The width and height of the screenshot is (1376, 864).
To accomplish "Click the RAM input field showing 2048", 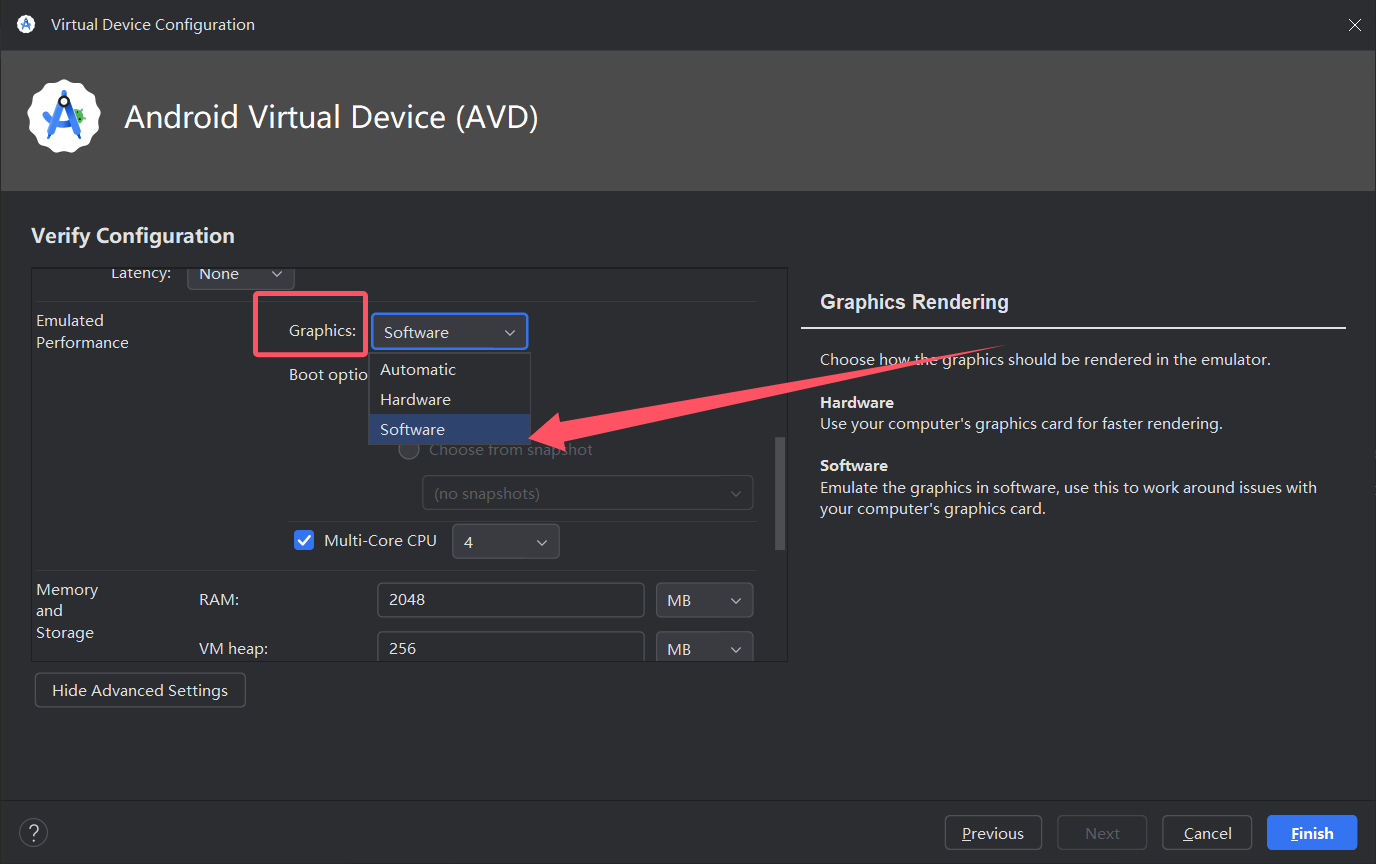I will (x=511, y=600).
